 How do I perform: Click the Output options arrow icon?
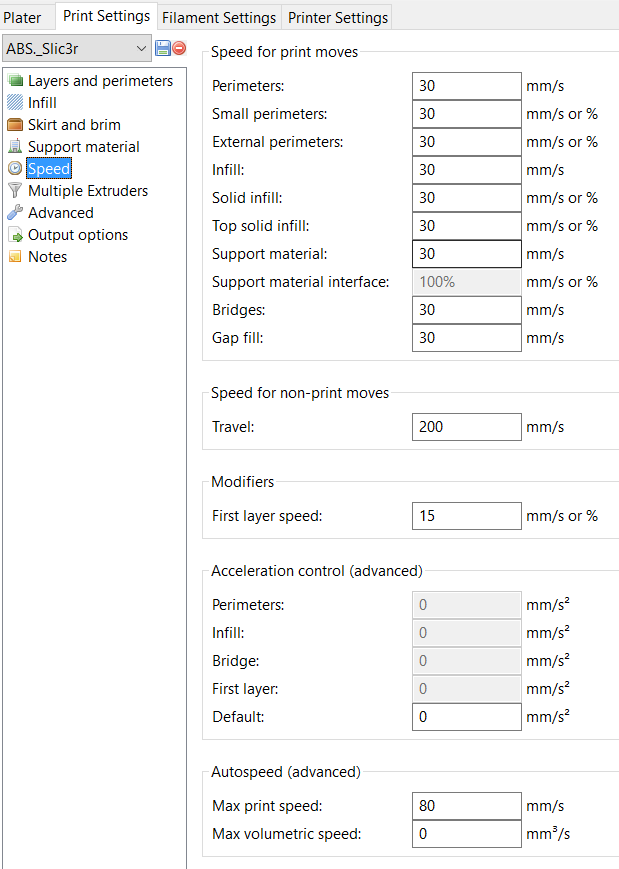15,235
